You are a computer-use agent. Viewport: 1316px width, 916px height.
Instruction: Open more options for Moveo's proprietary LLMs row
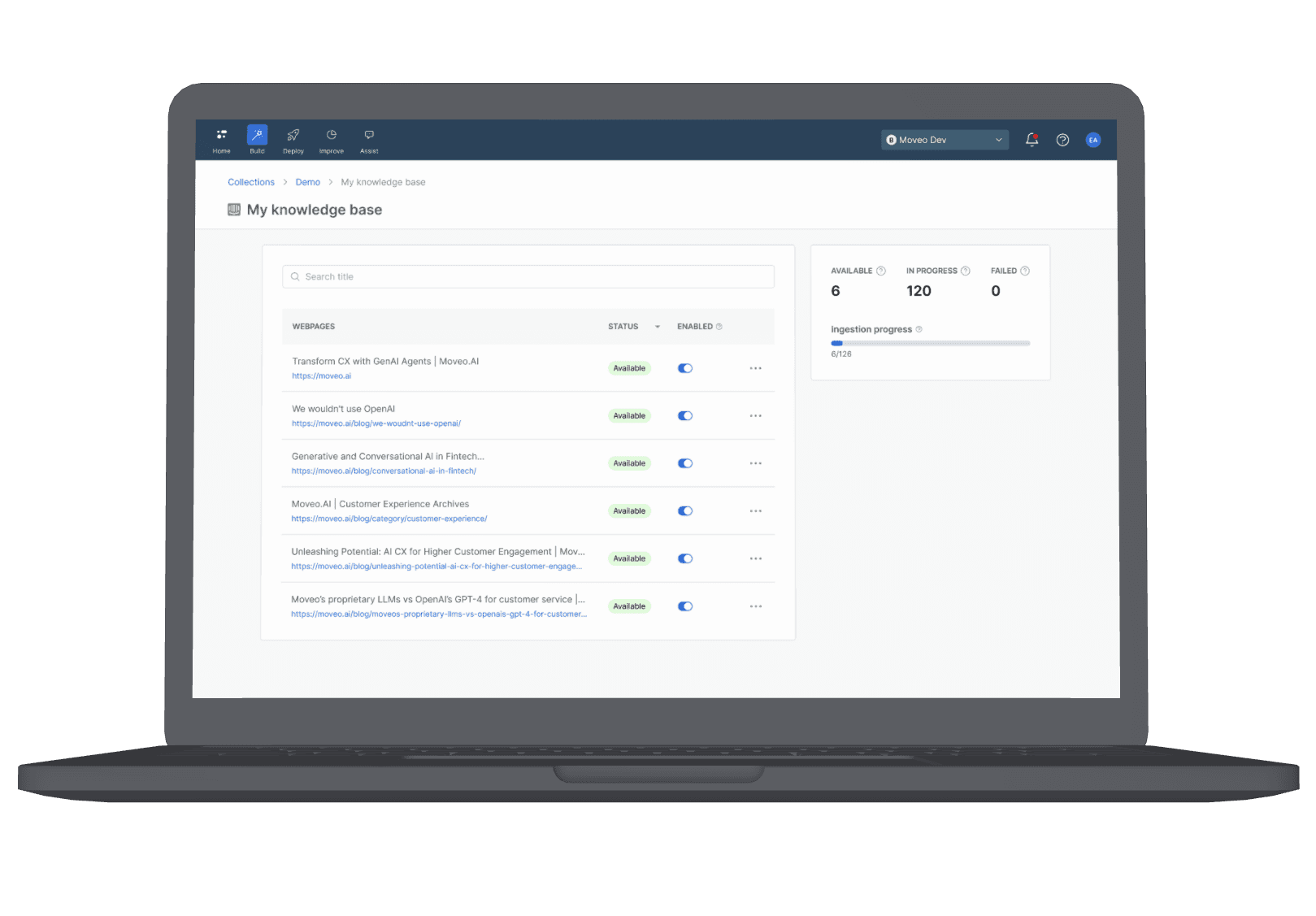756,606
